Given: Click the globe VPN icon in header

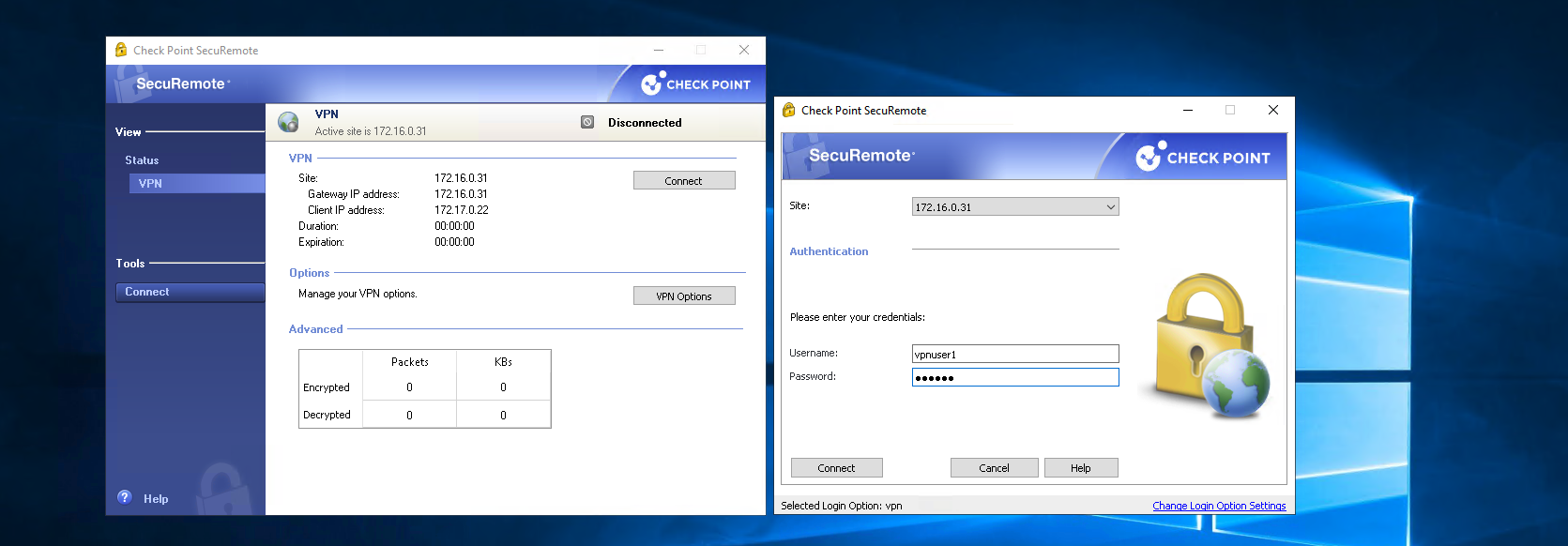Looking at the screenshot, I should [288, 122].
